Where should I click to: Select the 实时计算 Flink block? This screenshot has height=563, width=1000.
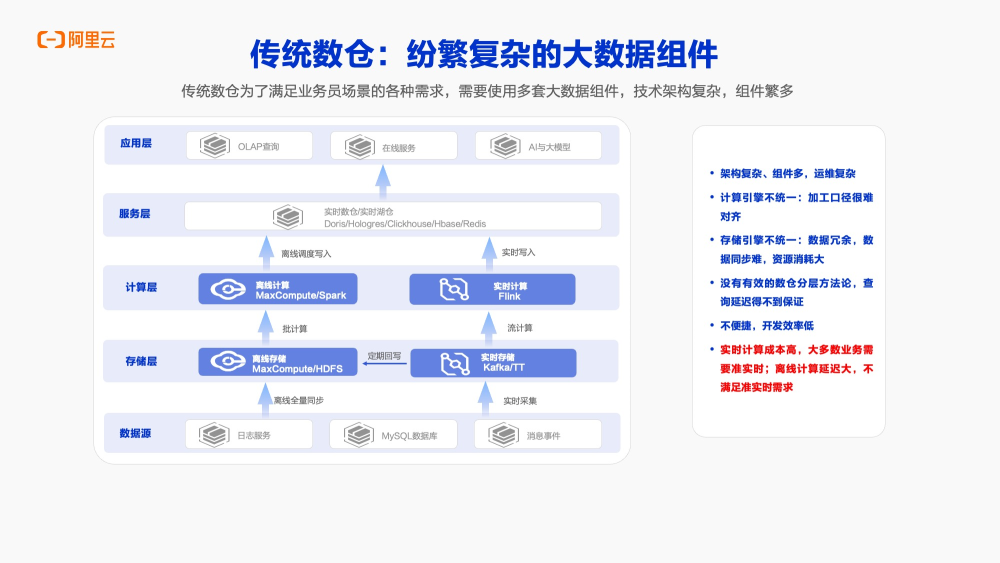tap(492, 289)
